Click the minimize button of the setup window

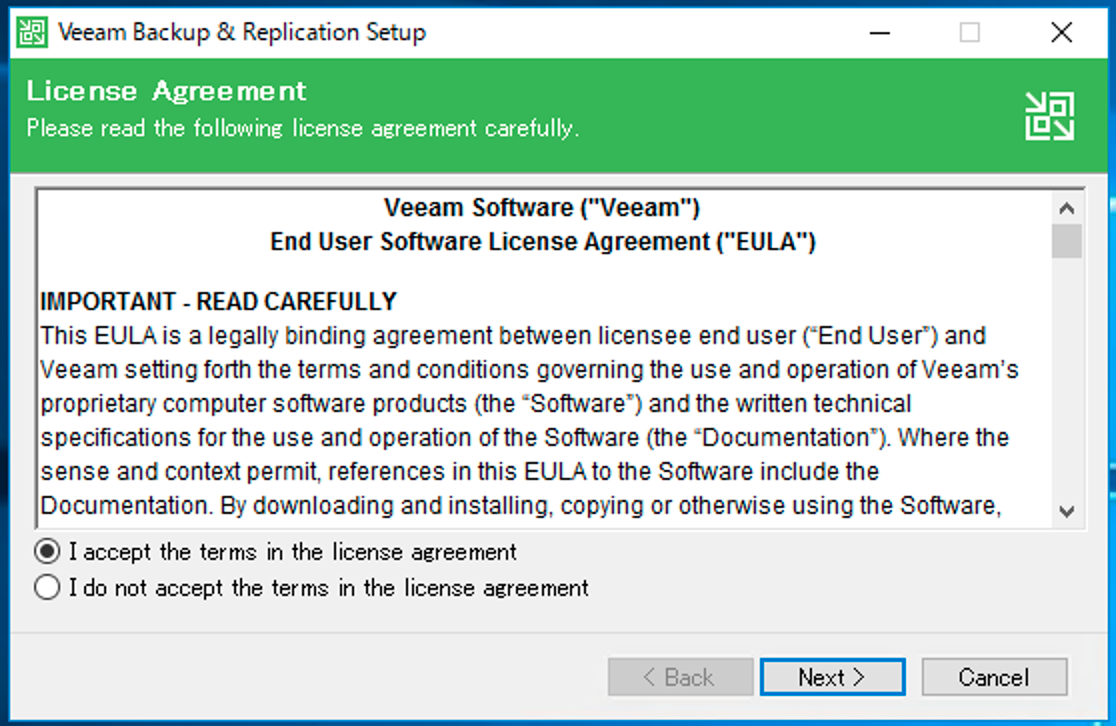tap(878, 32)
